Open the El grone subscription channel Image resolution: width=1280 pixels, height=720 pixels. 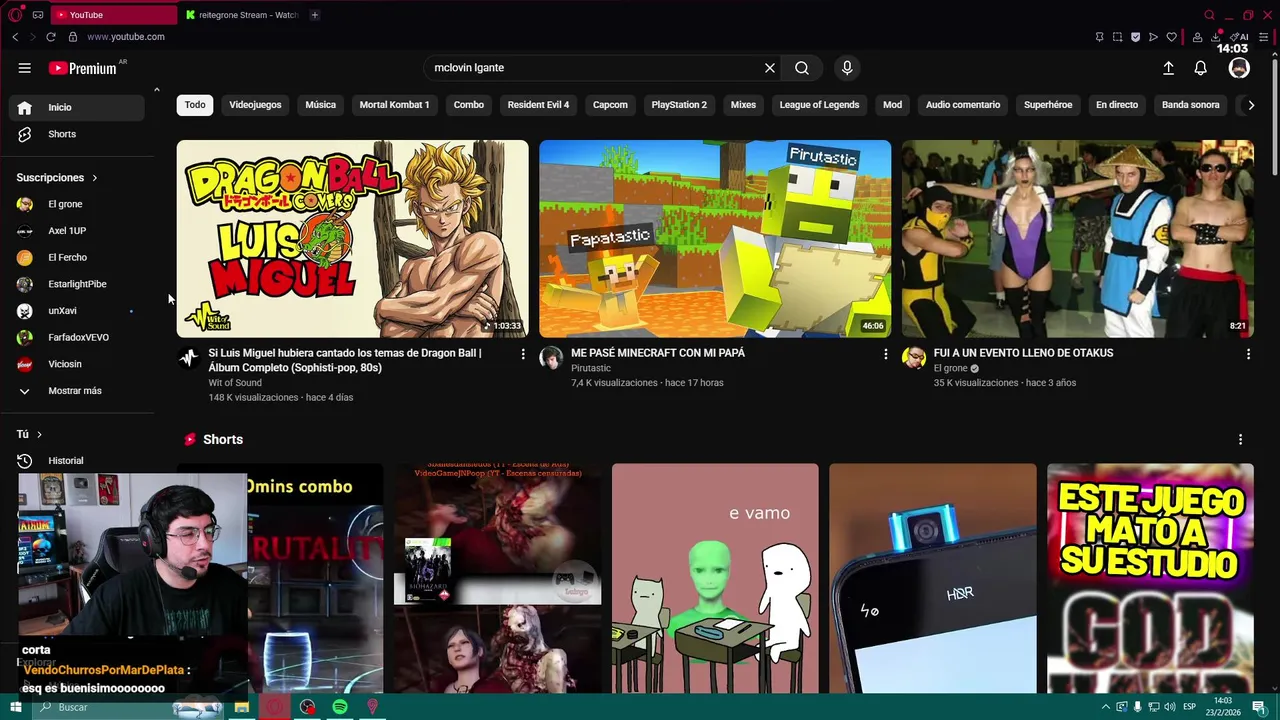76,204
